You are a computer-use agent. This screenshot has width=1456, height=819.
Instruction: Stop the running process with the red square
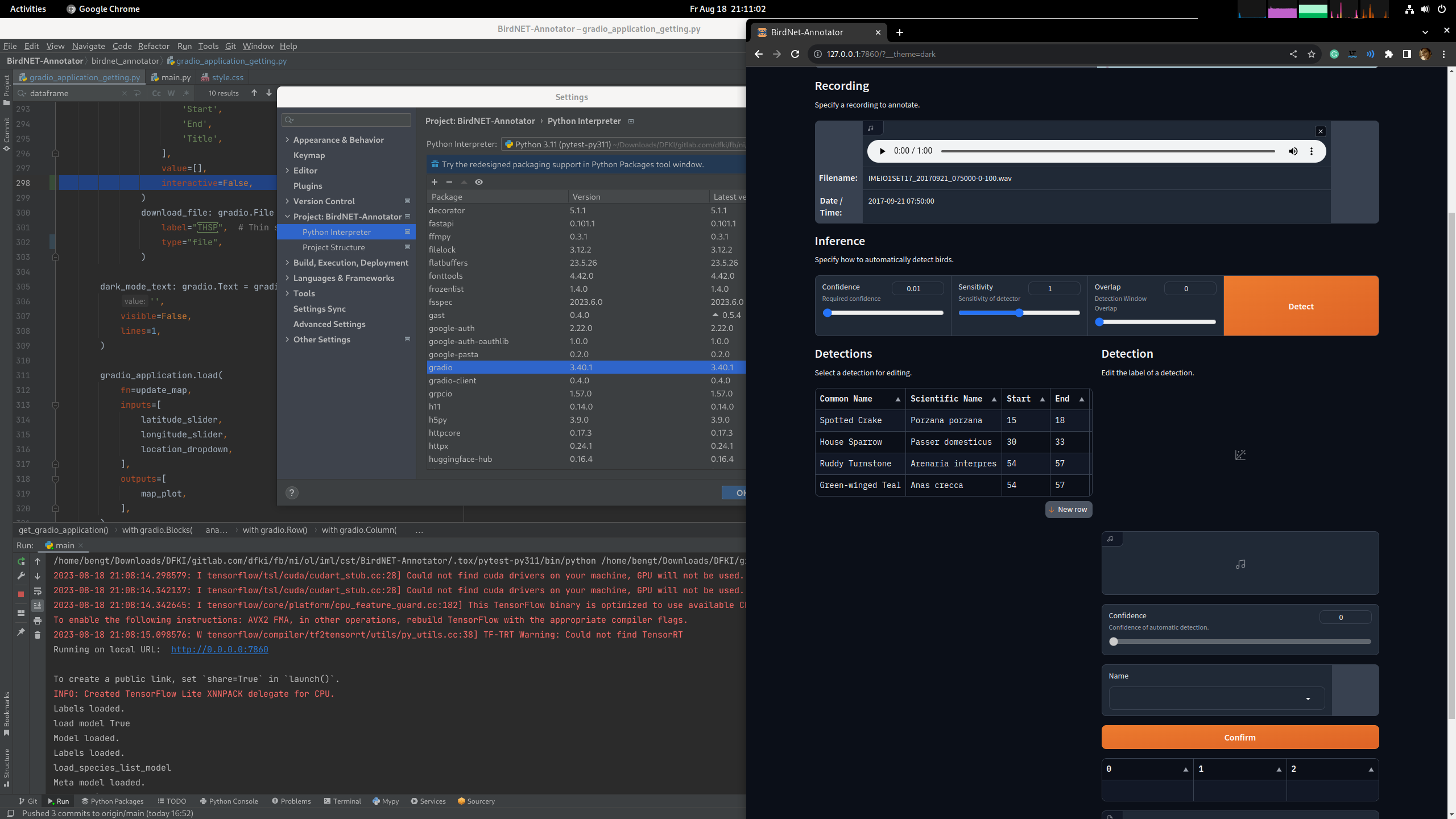click(21, 593)
